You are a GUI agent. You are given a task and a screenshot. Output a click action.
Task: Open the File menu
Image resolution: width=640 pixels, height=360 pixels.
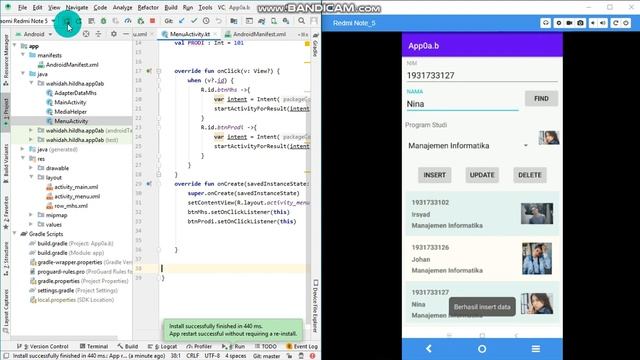(22, 7)
